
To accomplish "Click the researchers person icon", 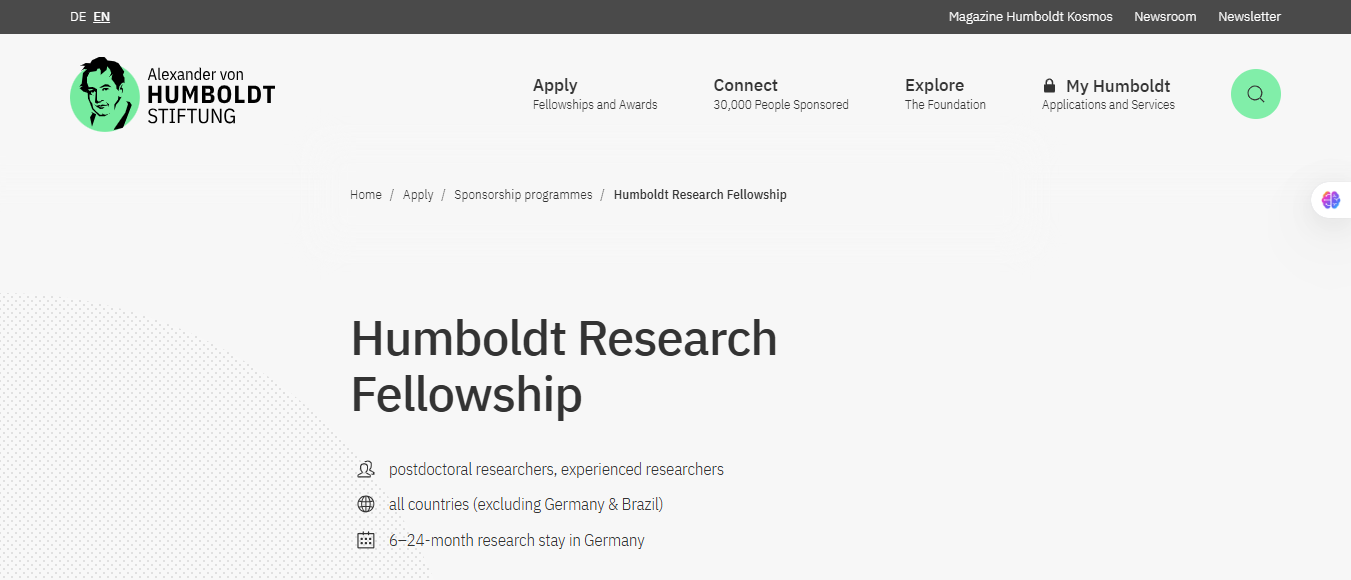I will [366, 469].
